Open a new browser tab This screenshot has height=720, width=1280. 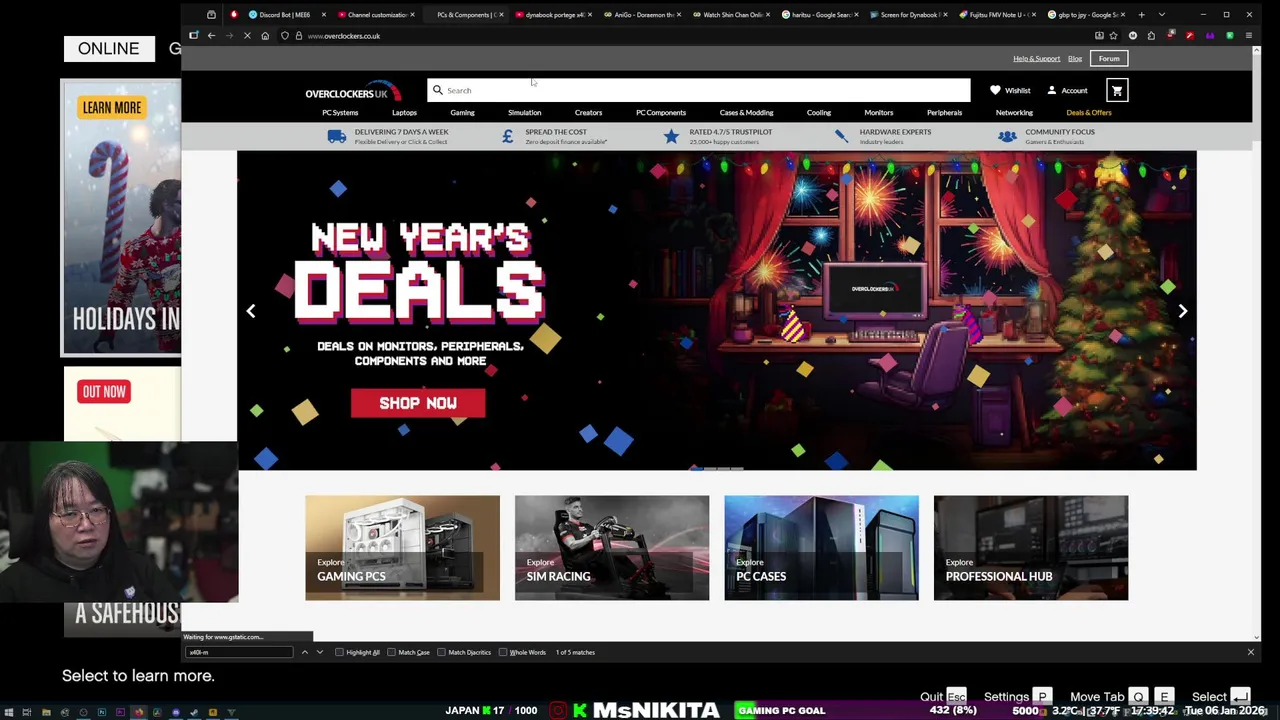coord(1141,15)
